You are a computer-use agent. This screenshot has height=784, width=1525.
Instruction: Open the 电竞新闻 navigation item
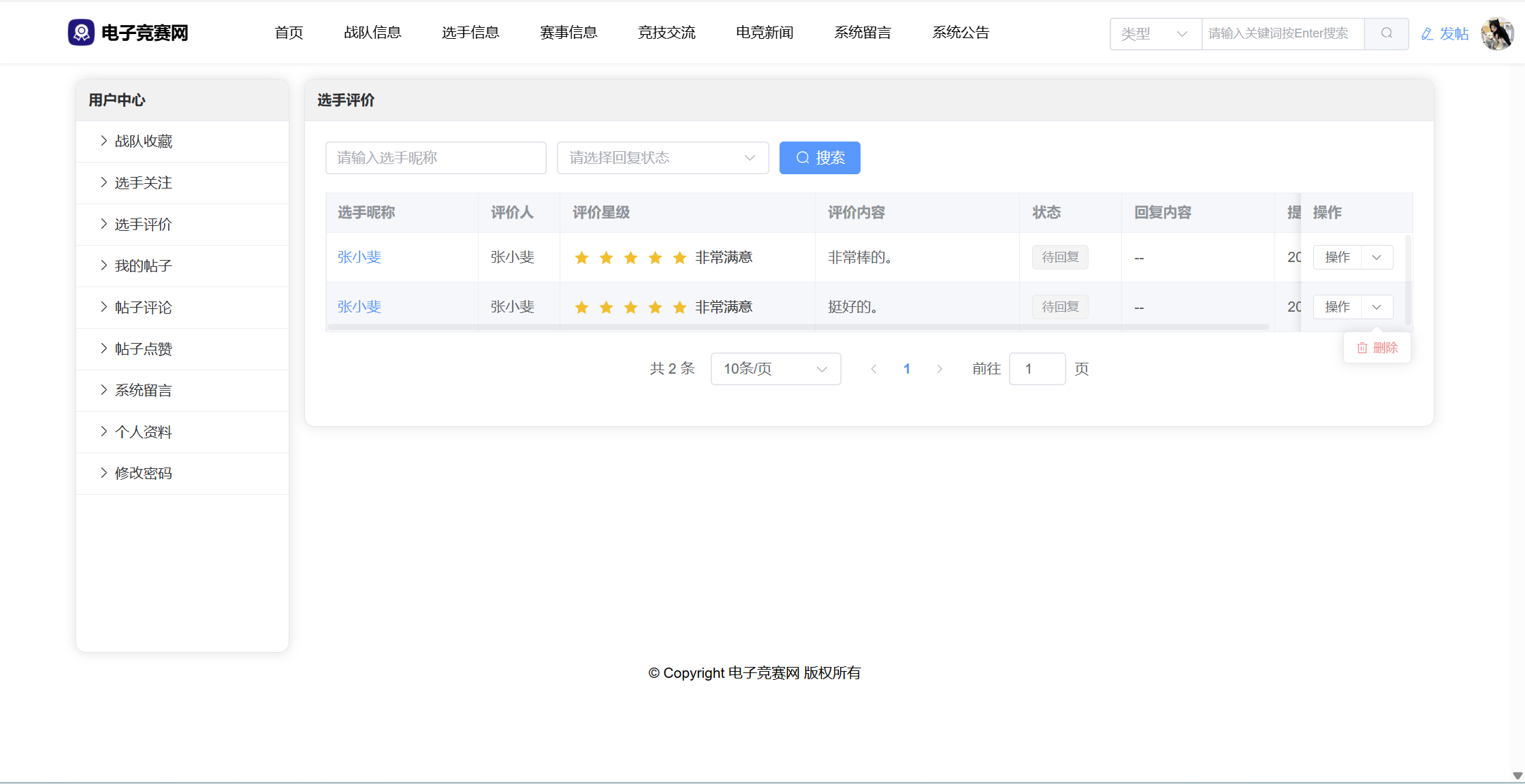764,33
